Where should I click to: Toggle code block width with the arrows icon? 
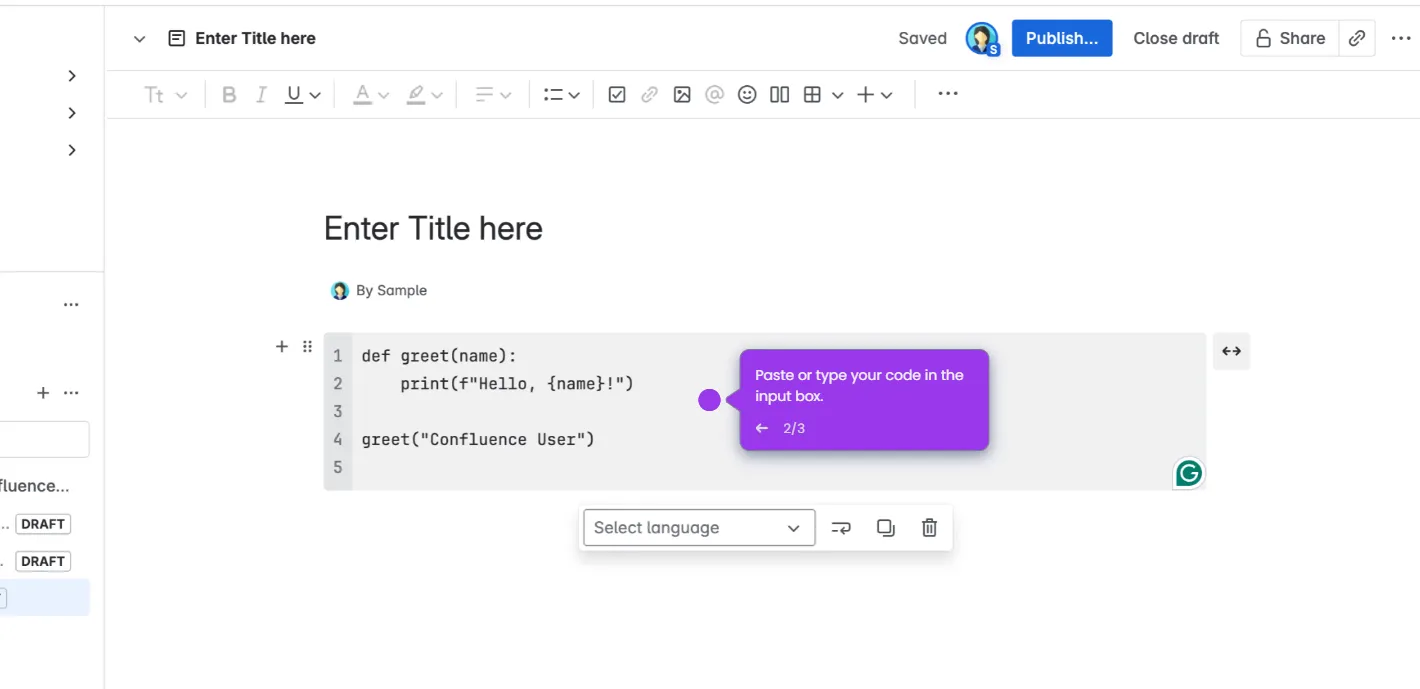click(1232, 351)
